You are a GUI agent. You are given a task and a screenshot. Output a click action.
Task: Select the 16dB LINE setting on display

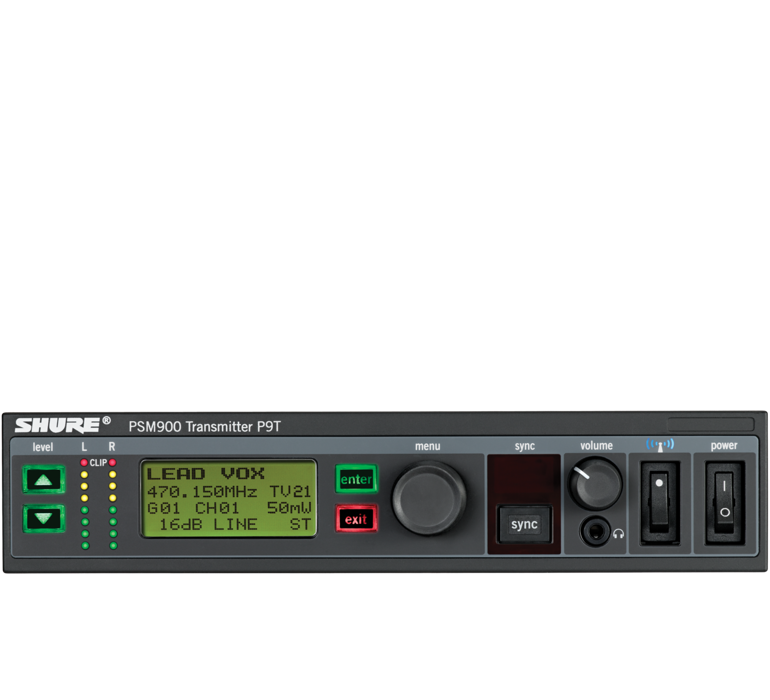click(x=207, y=524)
